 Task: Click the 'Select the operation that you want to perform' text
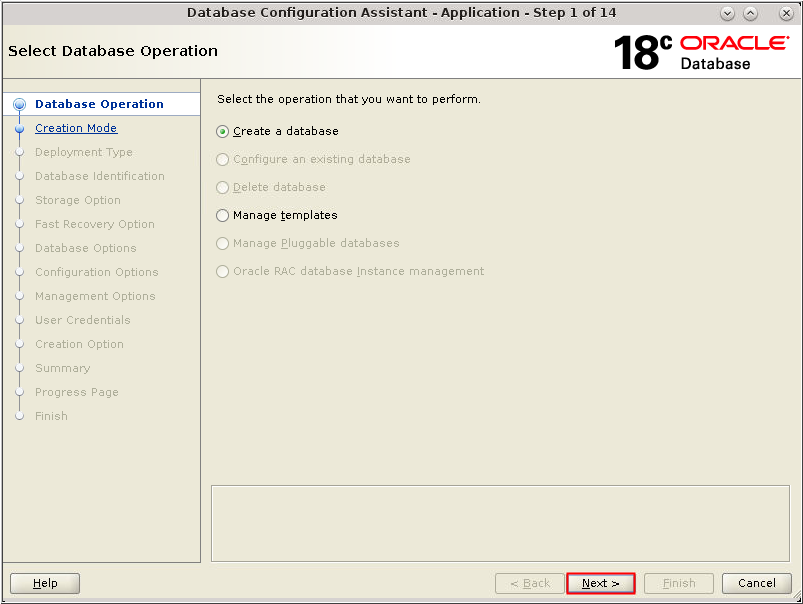pos(349,99)
